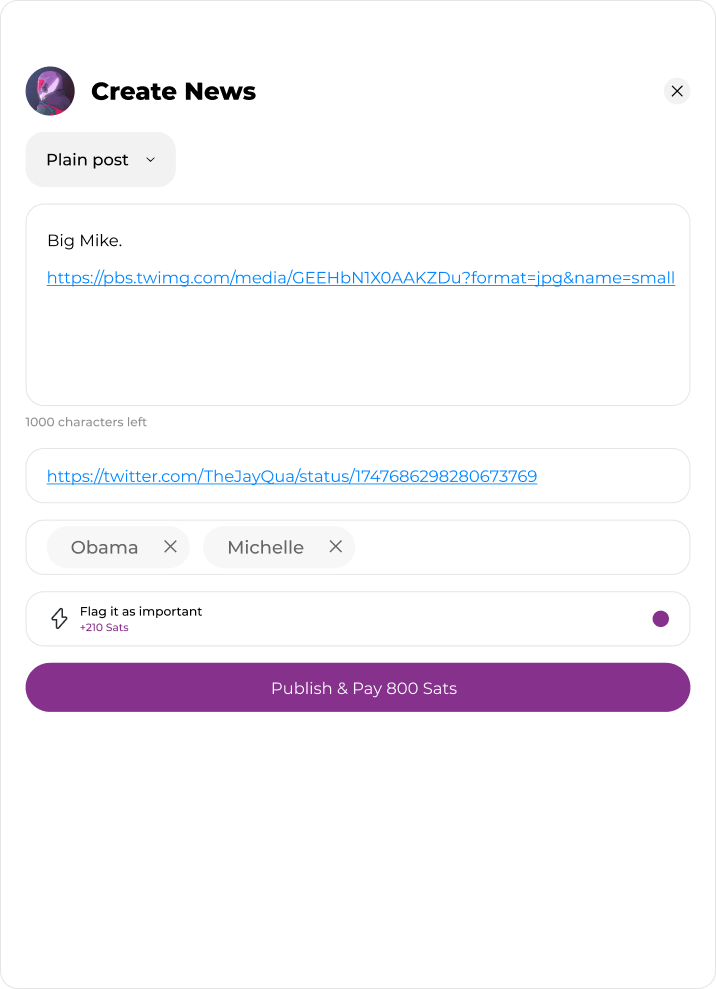This screenshot has height=989, width=716.
Task: Click the empty space in post body
Action: tap(358, 350)
